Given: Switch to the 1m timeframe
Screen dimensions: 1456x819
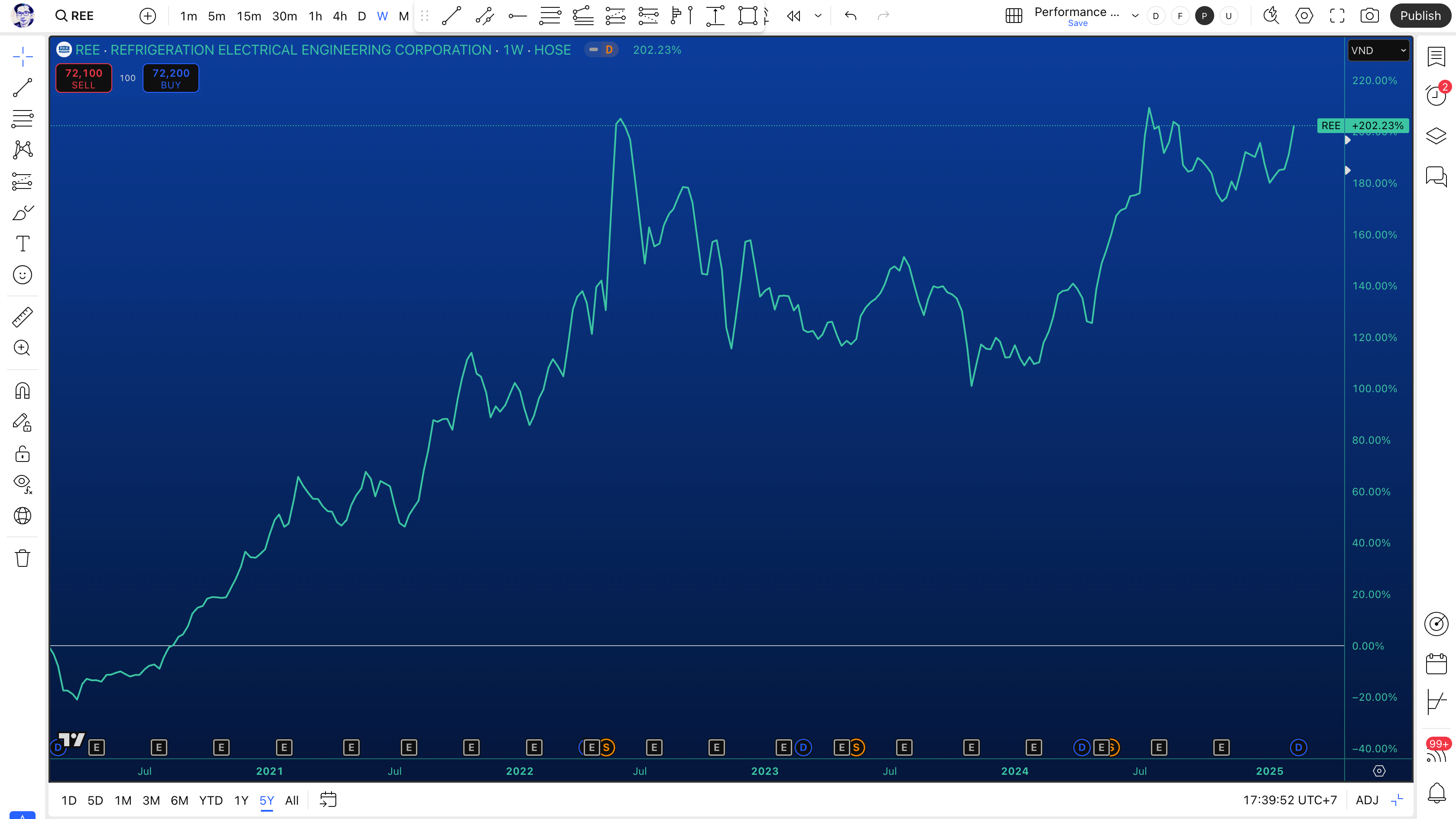Looking at the screenshot, I should click(x=189, y=16).
